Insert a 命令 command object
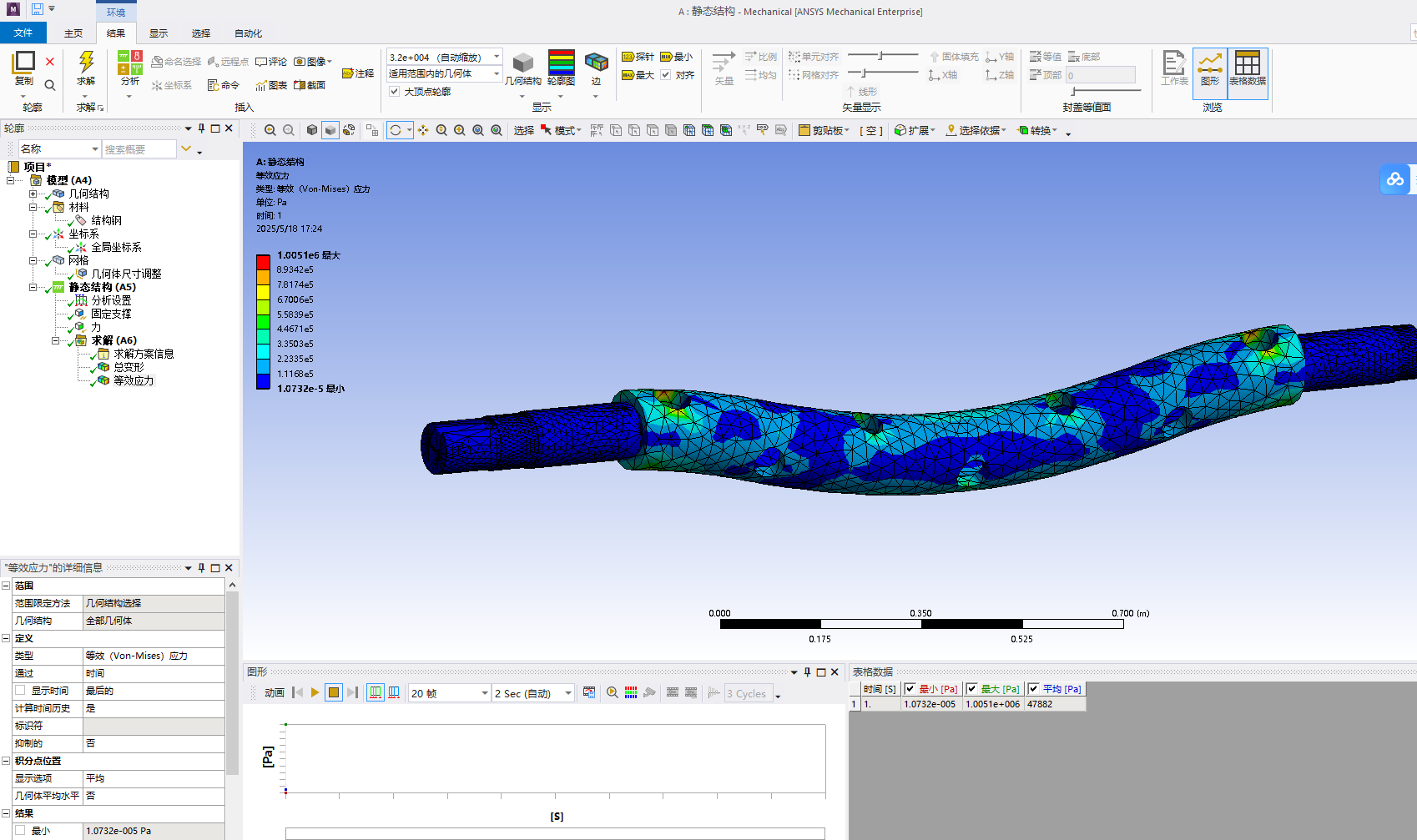 coord(224,85)
